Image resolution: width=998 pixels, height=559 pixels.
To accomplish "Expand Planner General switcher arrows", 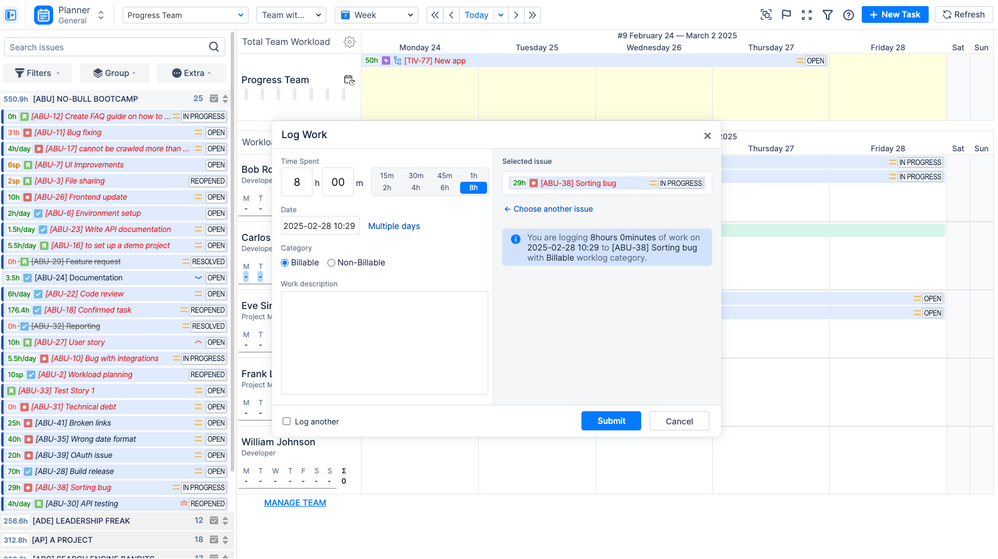I will click(101, 15).
